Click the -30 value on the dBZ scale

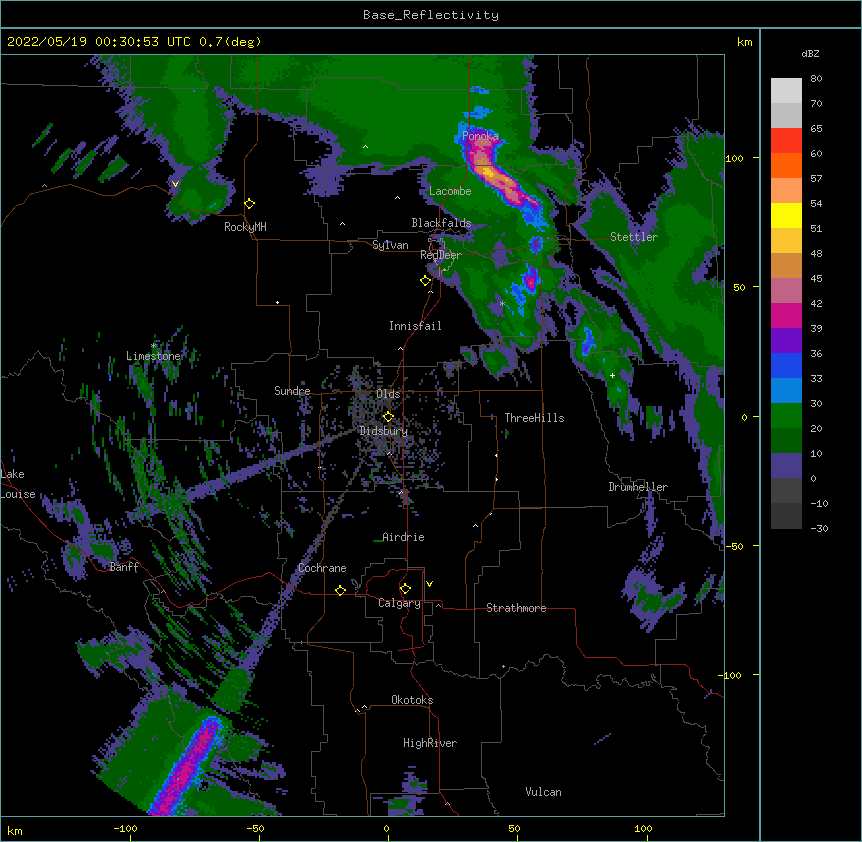click(819, 529)
